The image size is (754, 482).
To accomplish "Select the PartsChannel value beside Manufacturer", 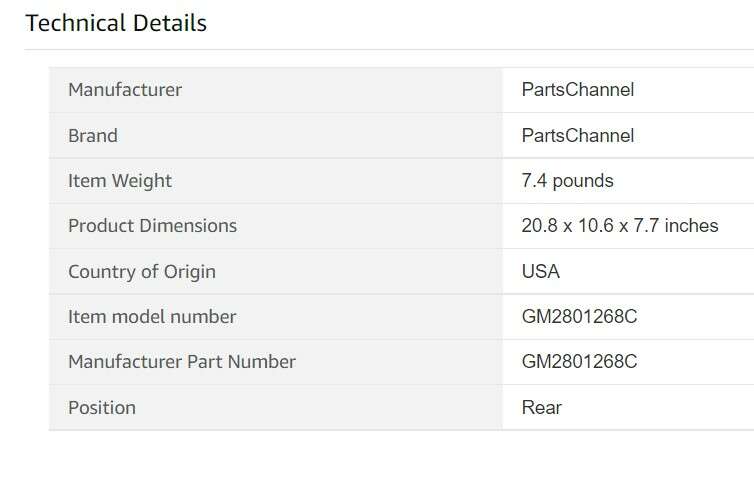I will (578, 90).
